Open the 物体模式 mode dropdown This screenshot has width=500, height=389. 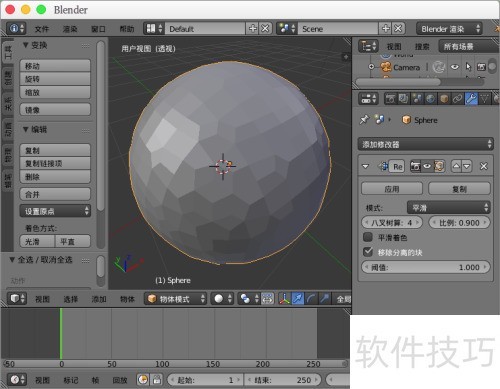[175, 299]
